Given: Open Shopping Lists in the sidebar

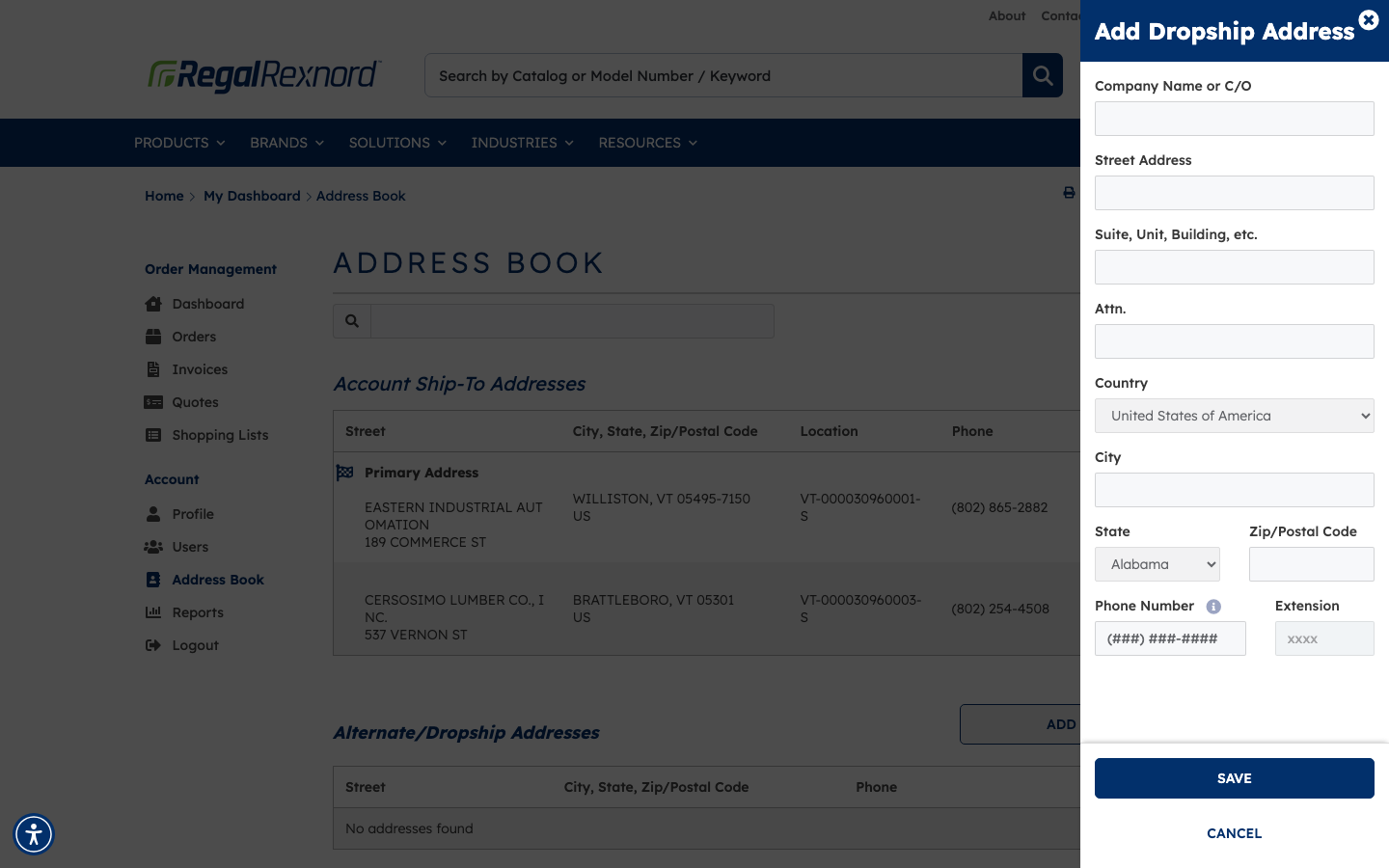Looking at the screenshot, I should click(x=220, y=435).
